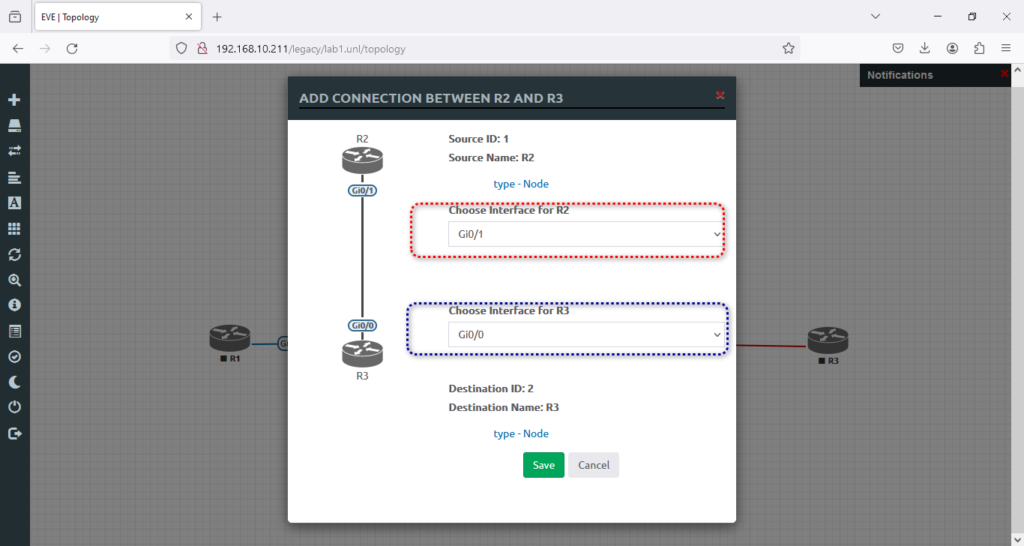This screenshot has width=1024, height=546.
Task: Open the browser Downloads icon
Action: pyautogui.click(x=925, y=48)
